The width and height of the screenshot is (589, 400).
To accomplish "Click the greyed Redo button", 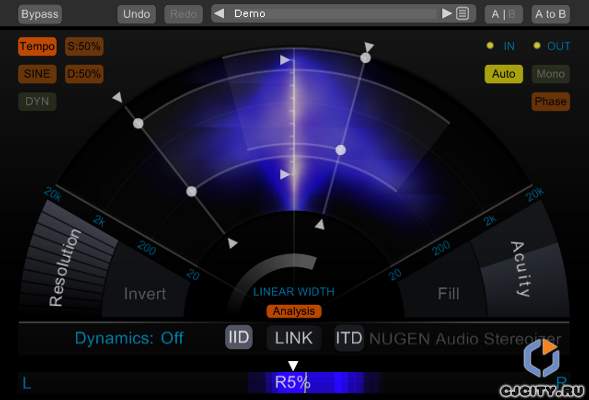I will coord(183,14).
